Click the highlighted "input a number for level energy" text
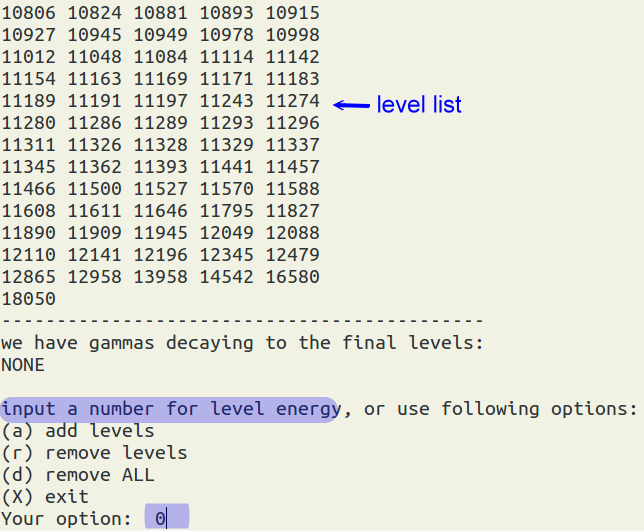Image resolution: width=644 pixels, height=531 pixels. (x=170, y=409)
